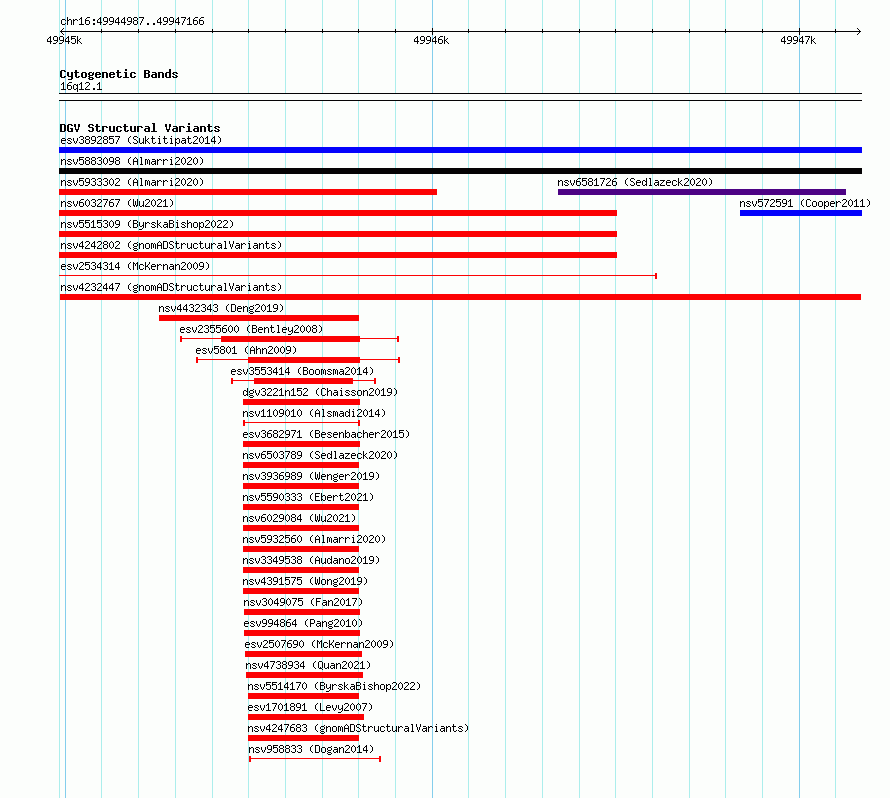890x798 pixels.
Task: Select the black nsv5883098 variant bar
Action: click(x=460, y=171)
